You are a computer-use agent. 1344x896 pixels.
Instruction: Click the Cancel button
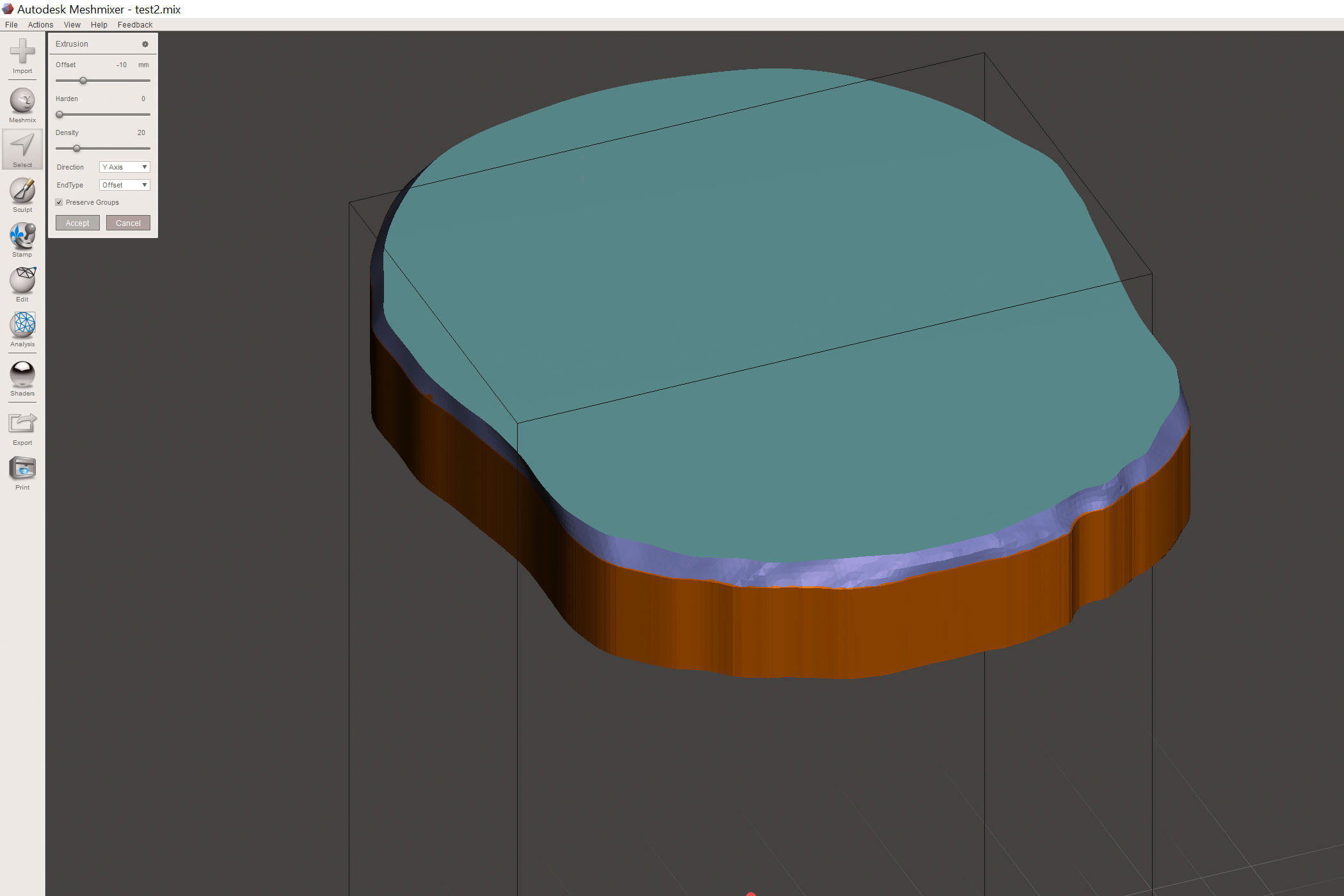click(x=128, y=223)
